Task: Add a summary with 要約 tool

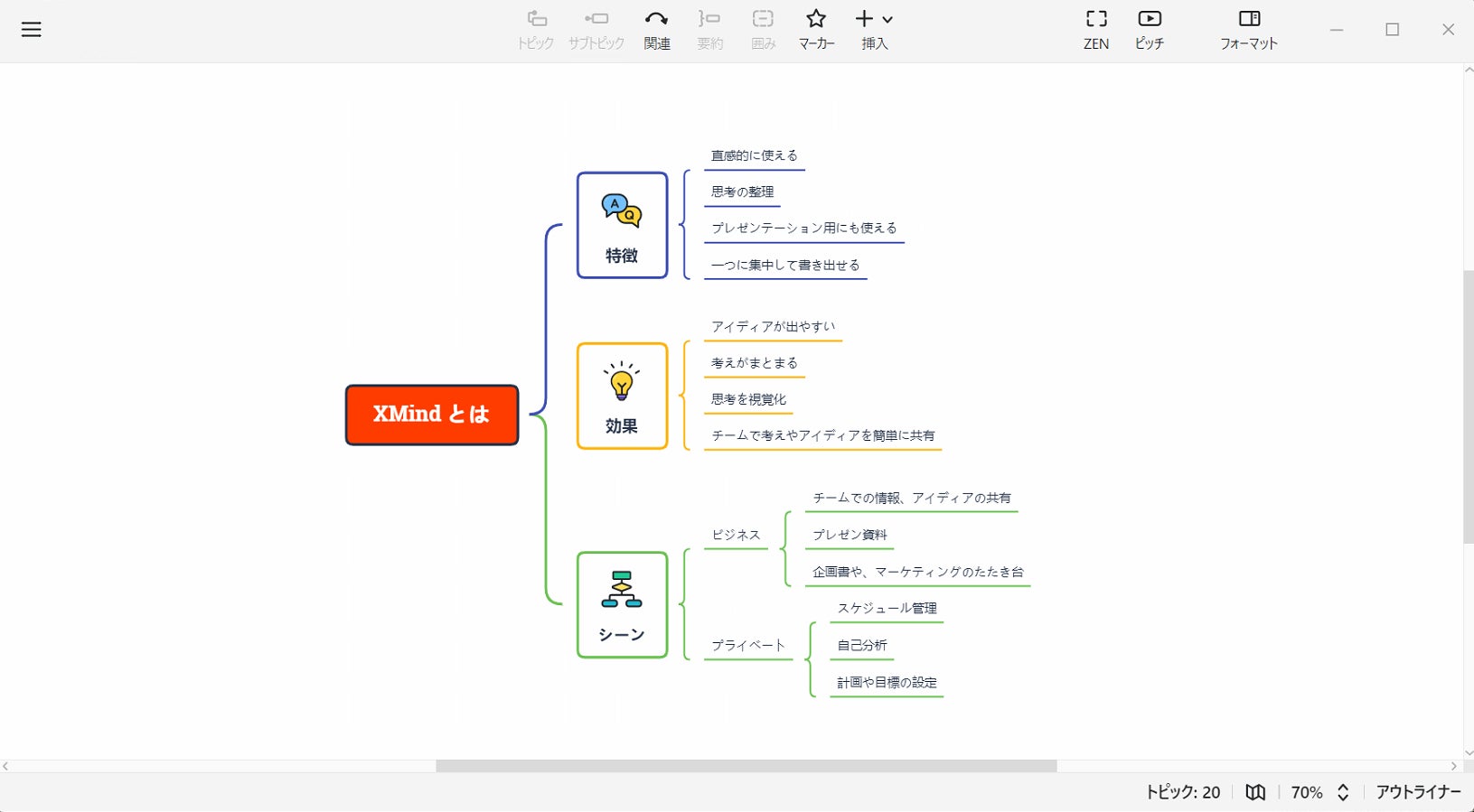Action: click(x=709, y=30)
